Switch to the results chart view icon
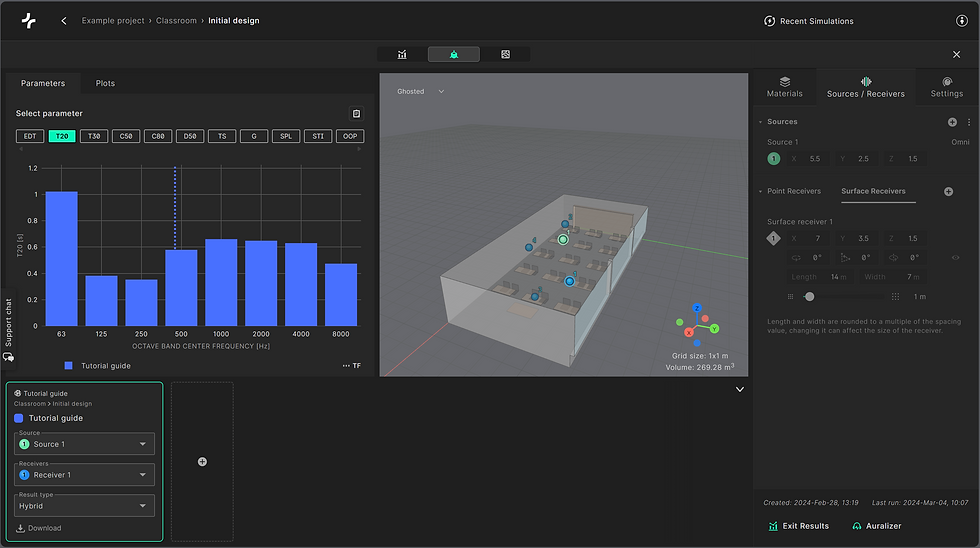This screenshot has height=548, width=980. point(402,54)
